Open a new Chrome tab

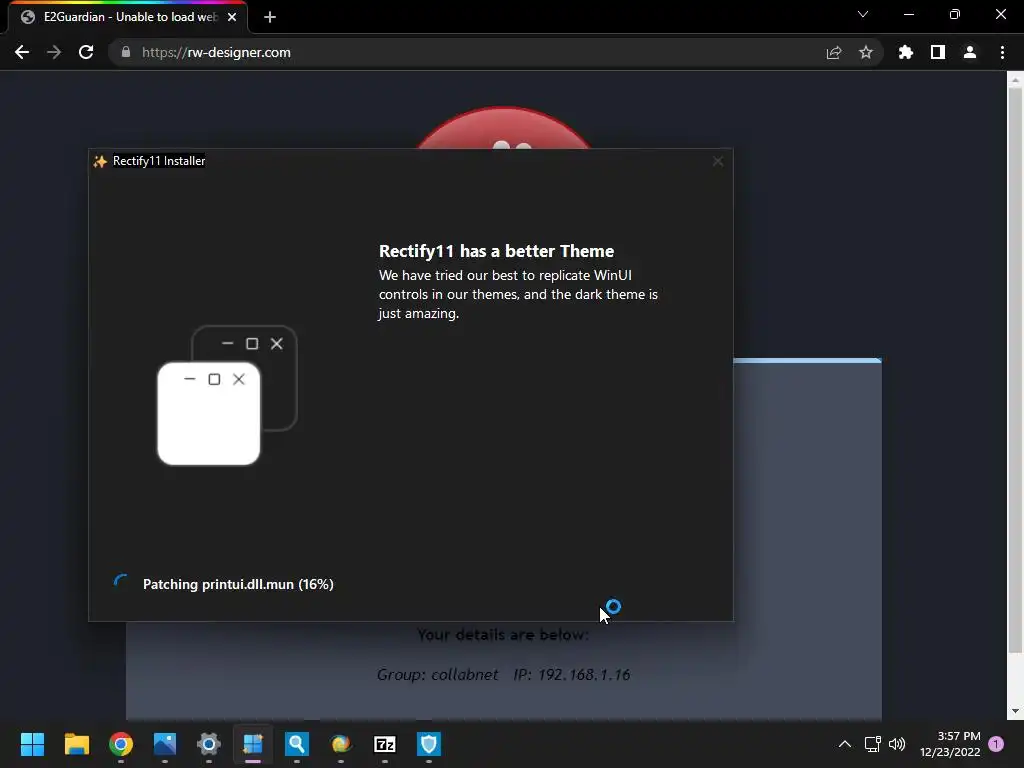coord(270,17)
